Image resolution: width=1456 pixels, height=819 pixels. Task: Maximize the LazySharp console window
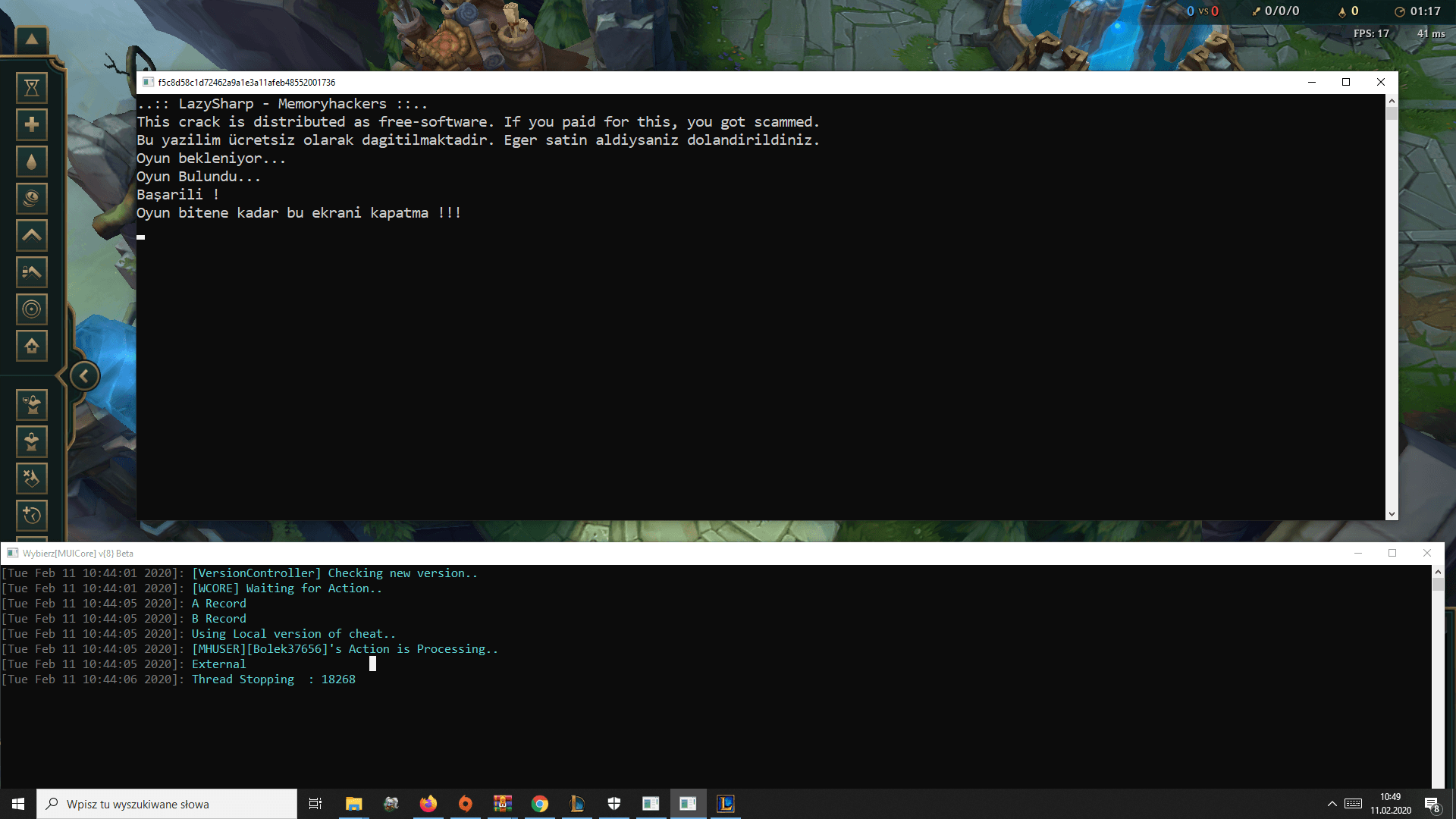tap(1346, 82)
